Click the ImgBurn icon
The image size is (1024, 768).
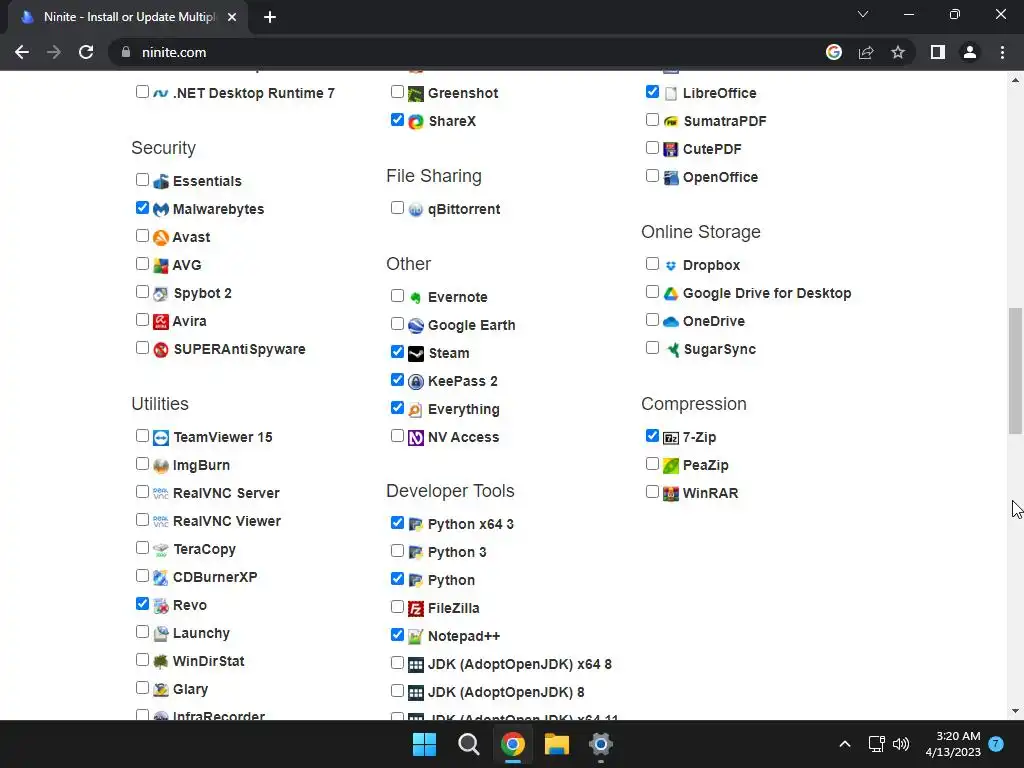(x=161, y=466)
